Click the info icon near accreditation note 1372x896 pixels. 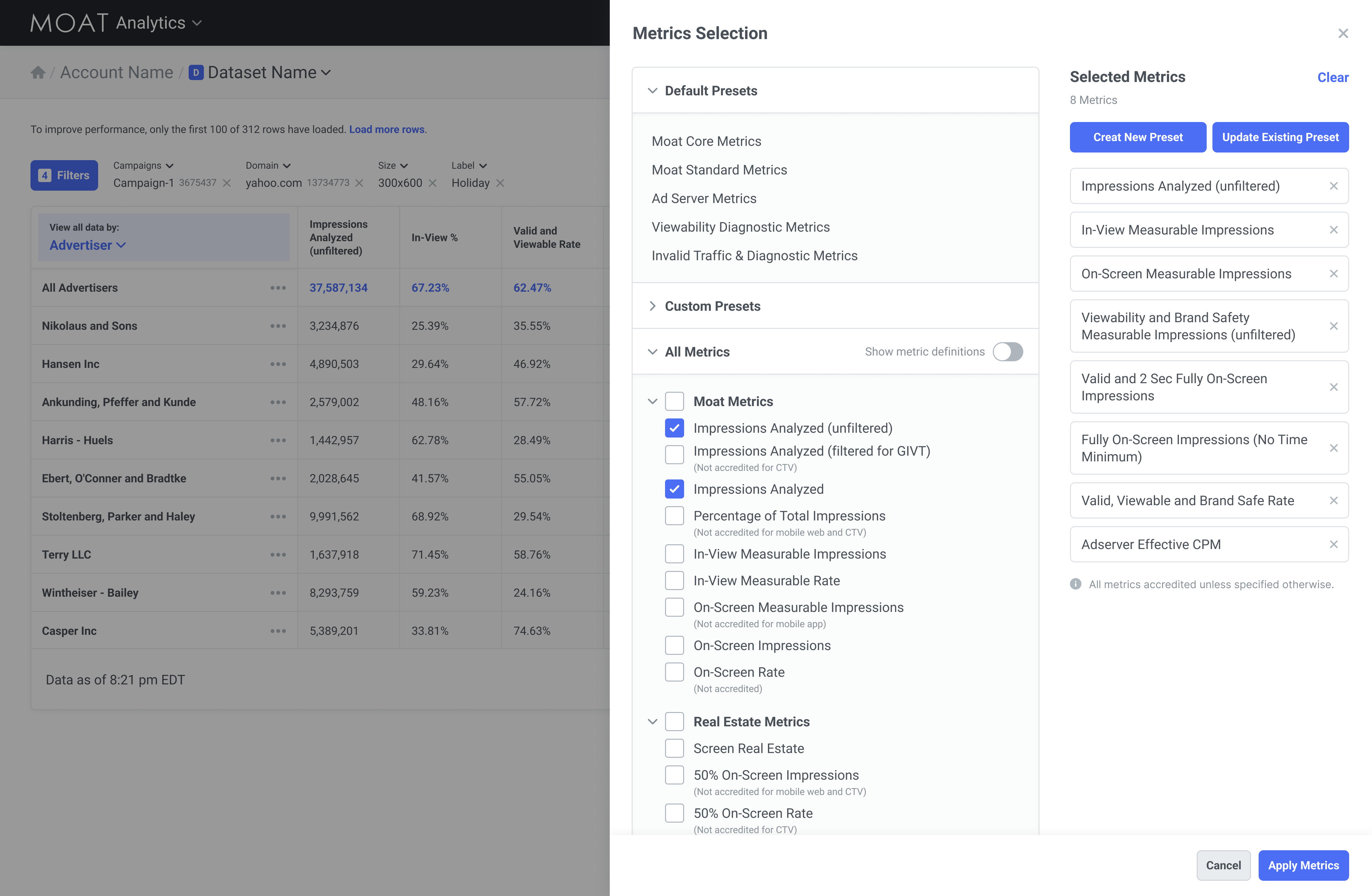coord(1076,584)
